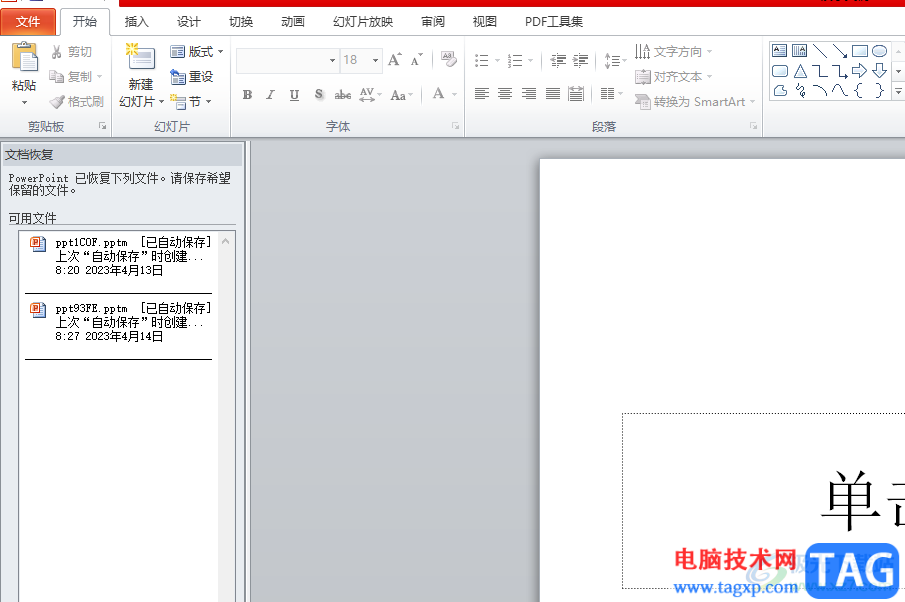Image resolution: width=905 pixels, height=602 pixels.
Task: Click the Copy (复制) button
Action: [76, 77]
